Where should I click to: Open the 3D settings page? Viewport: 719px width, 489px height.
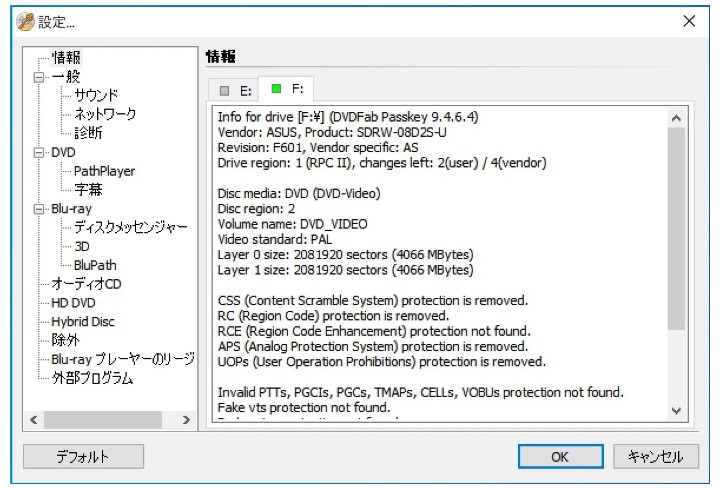[x=82, y=246]
